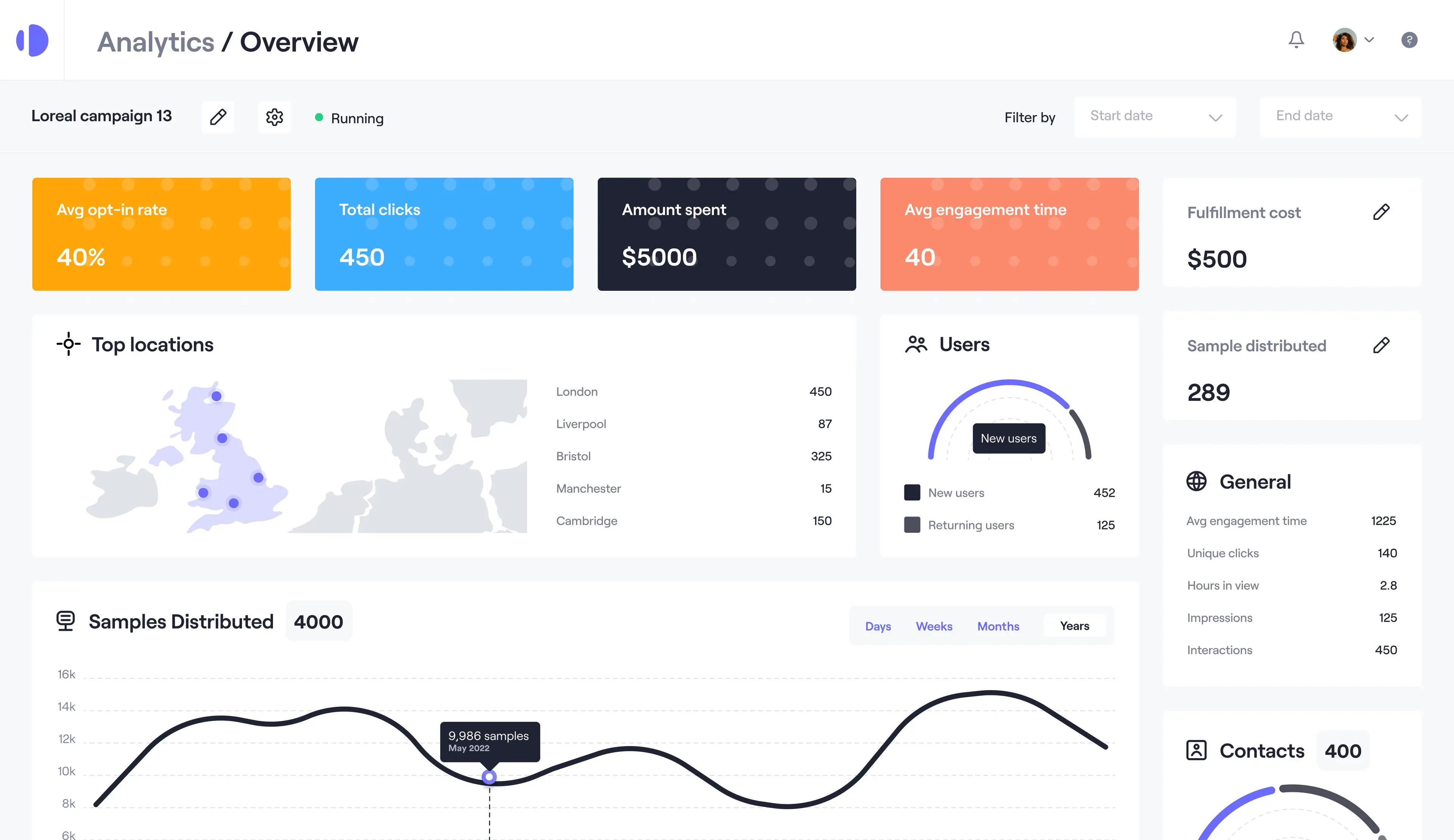Click the 400 contacts count badge
Viewport: 1454px width, 840px height.
coord(1343,751)
